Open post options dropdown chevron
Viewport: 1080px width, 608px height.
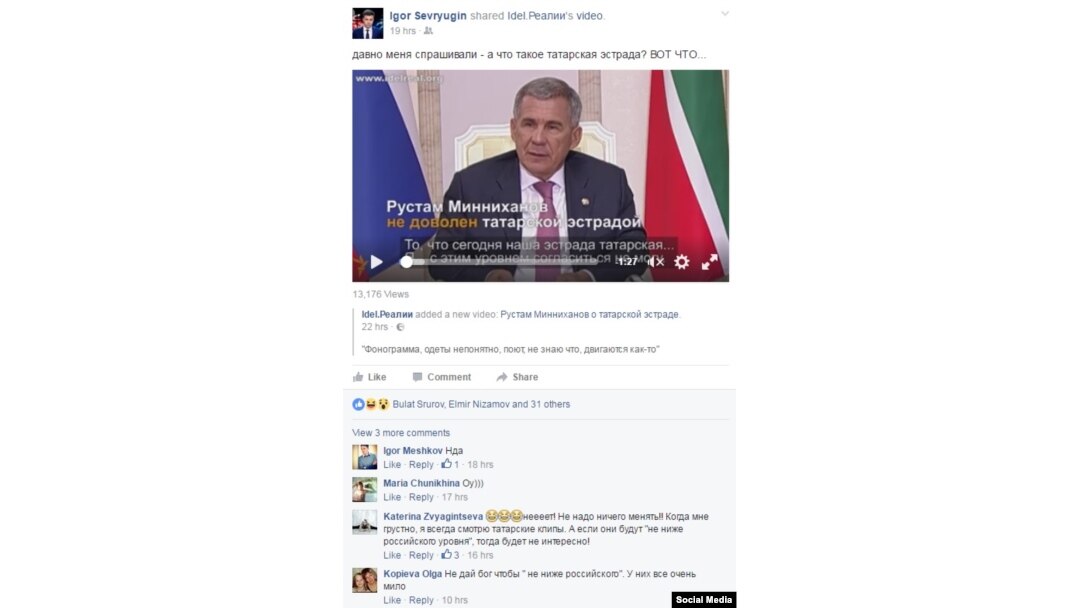(725, 14)
